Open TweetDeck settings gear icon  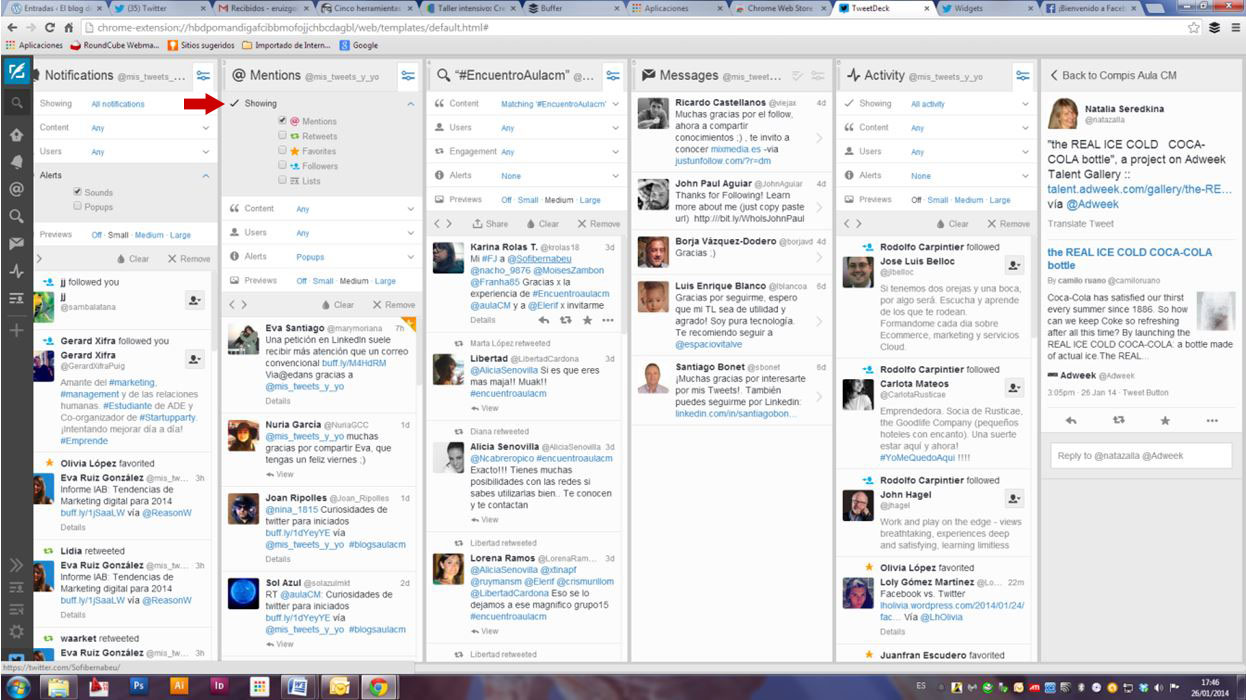16,631
